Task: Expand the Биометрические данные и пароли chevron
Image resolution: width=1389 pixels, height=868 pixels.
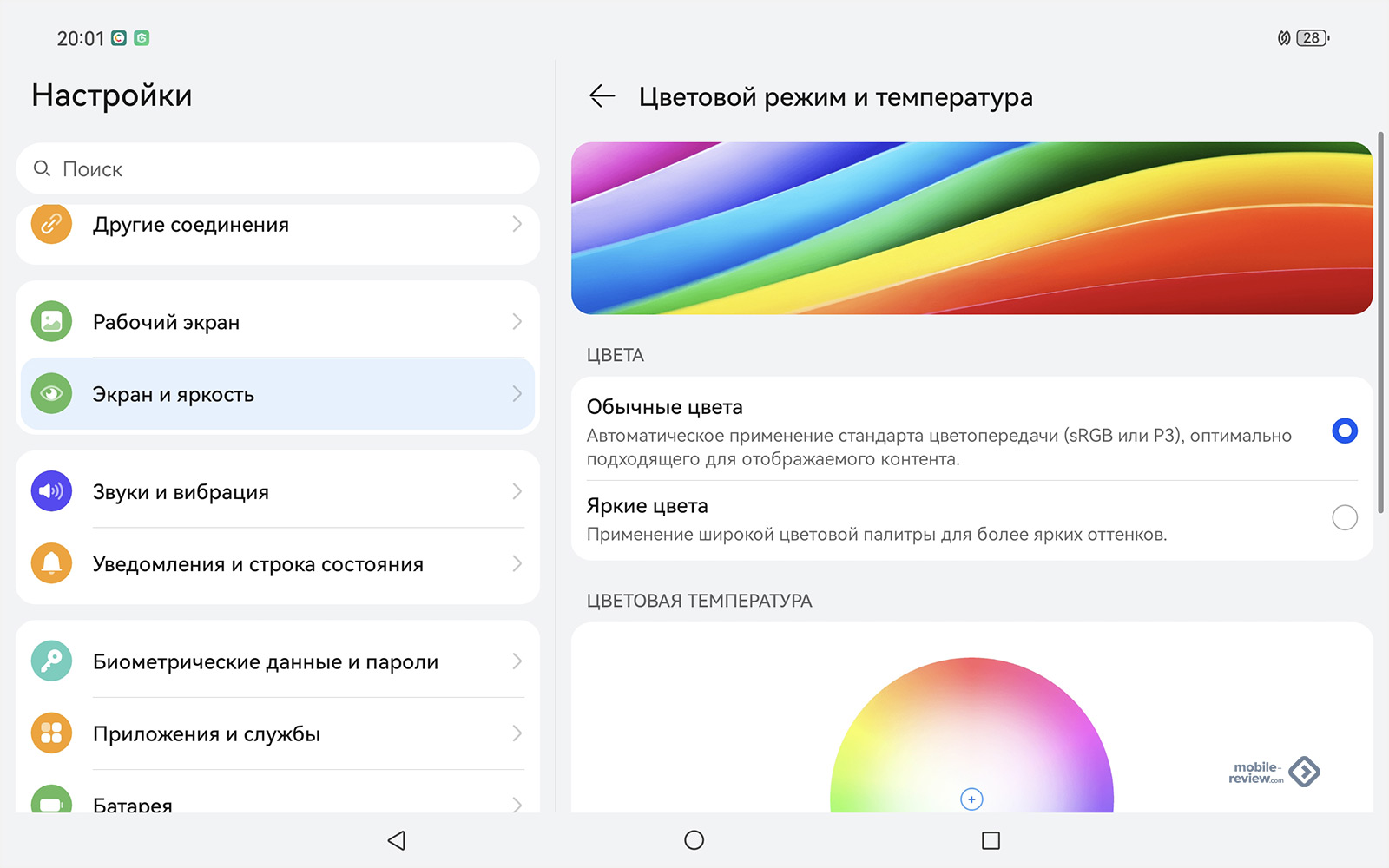Action: [517, 661]
